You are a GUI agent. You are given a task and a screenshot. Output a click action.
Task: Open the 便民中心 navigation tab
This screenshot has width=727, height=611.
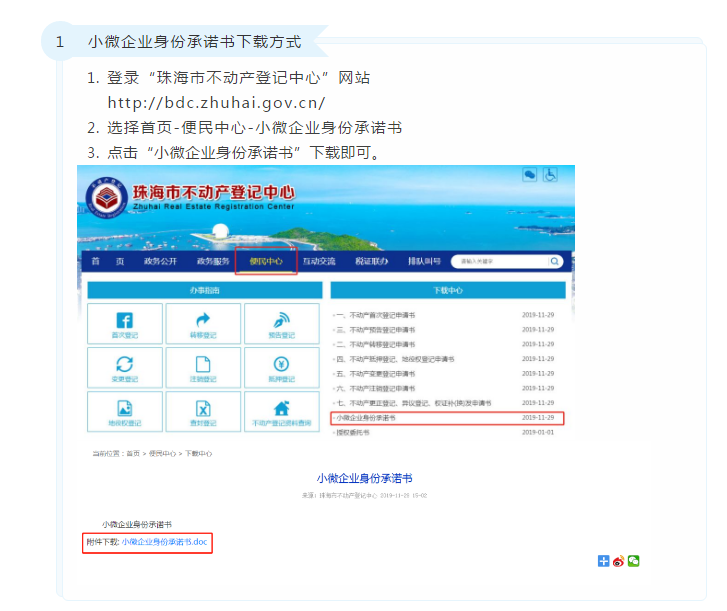[266, 261]
